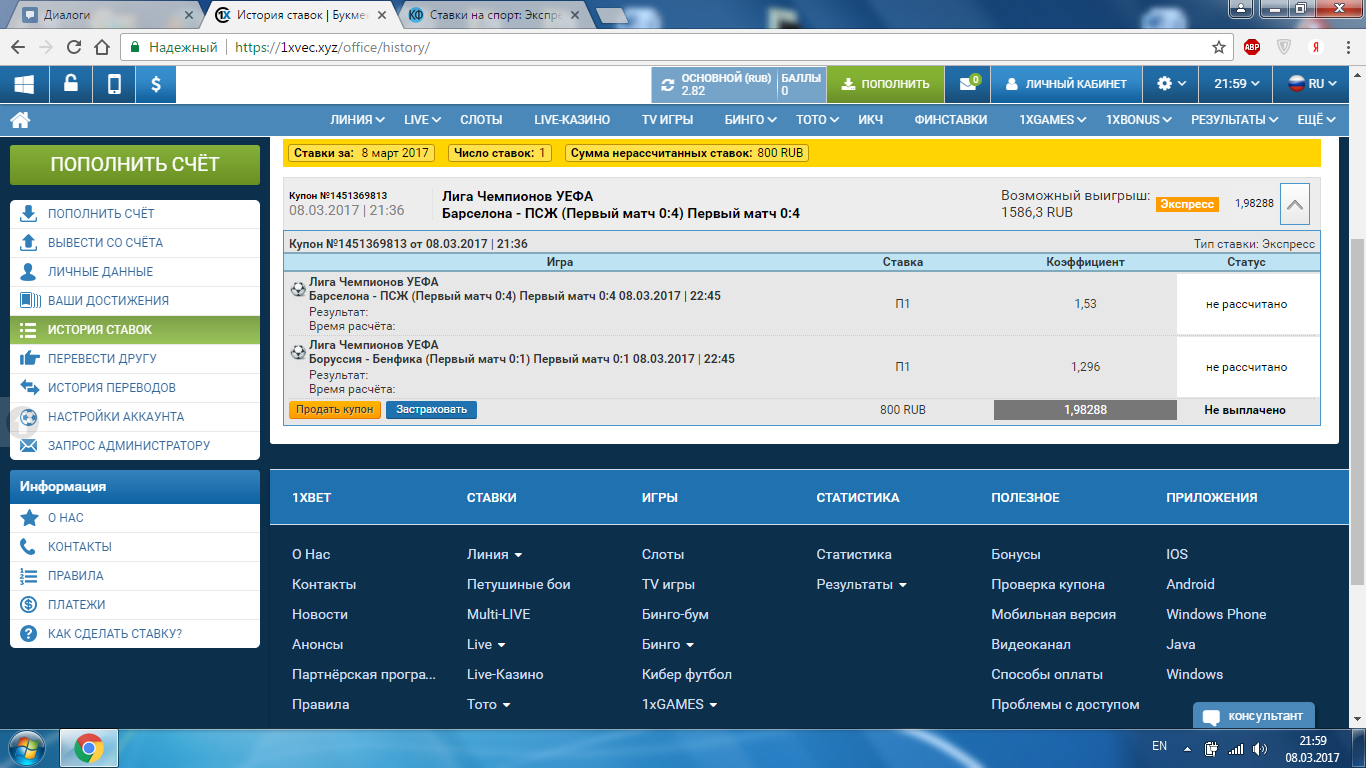1366x768 pixels.
Task: Open the консультант chat widget
Action: [x=1254, y=716]
